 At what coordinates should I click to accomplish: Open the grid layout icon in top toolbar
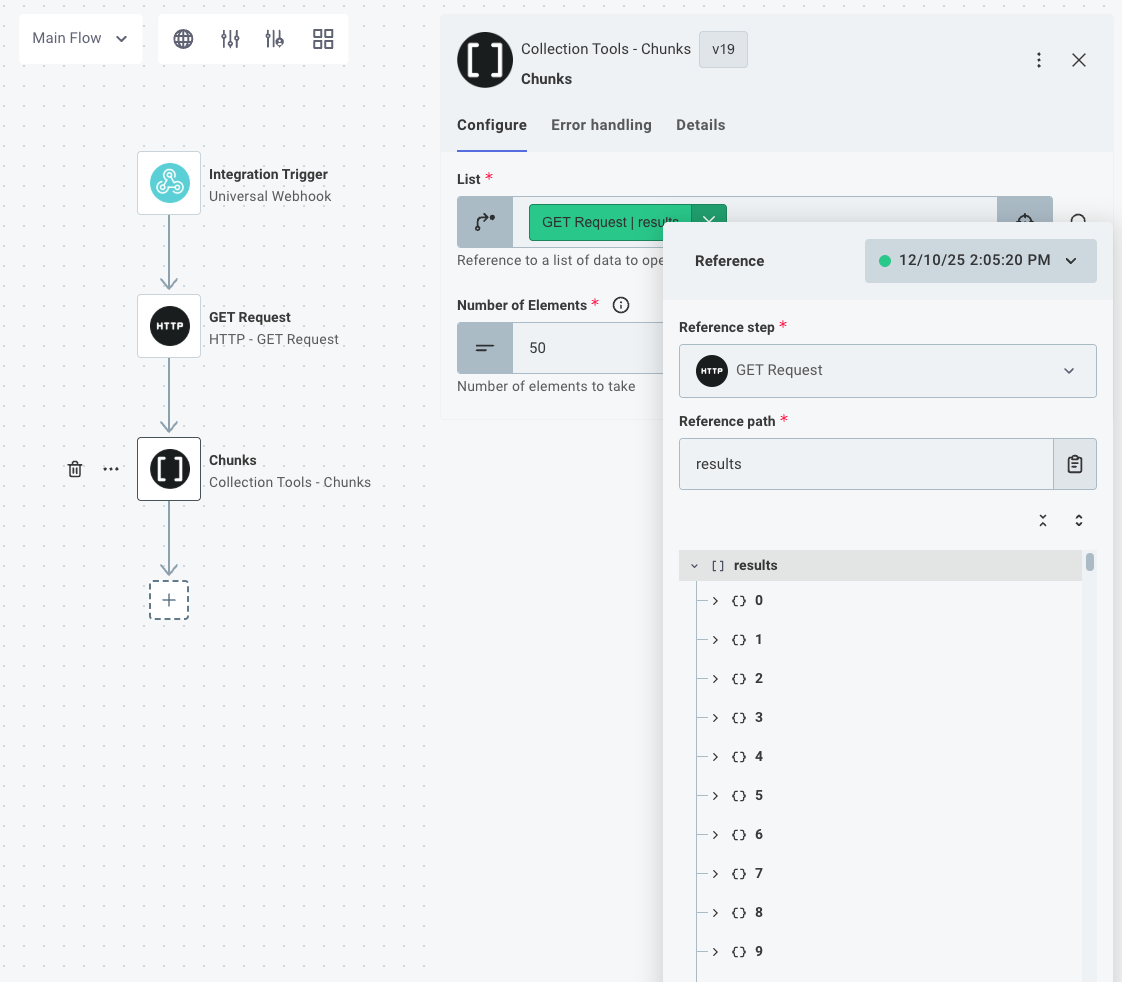(x=322, y=38)
